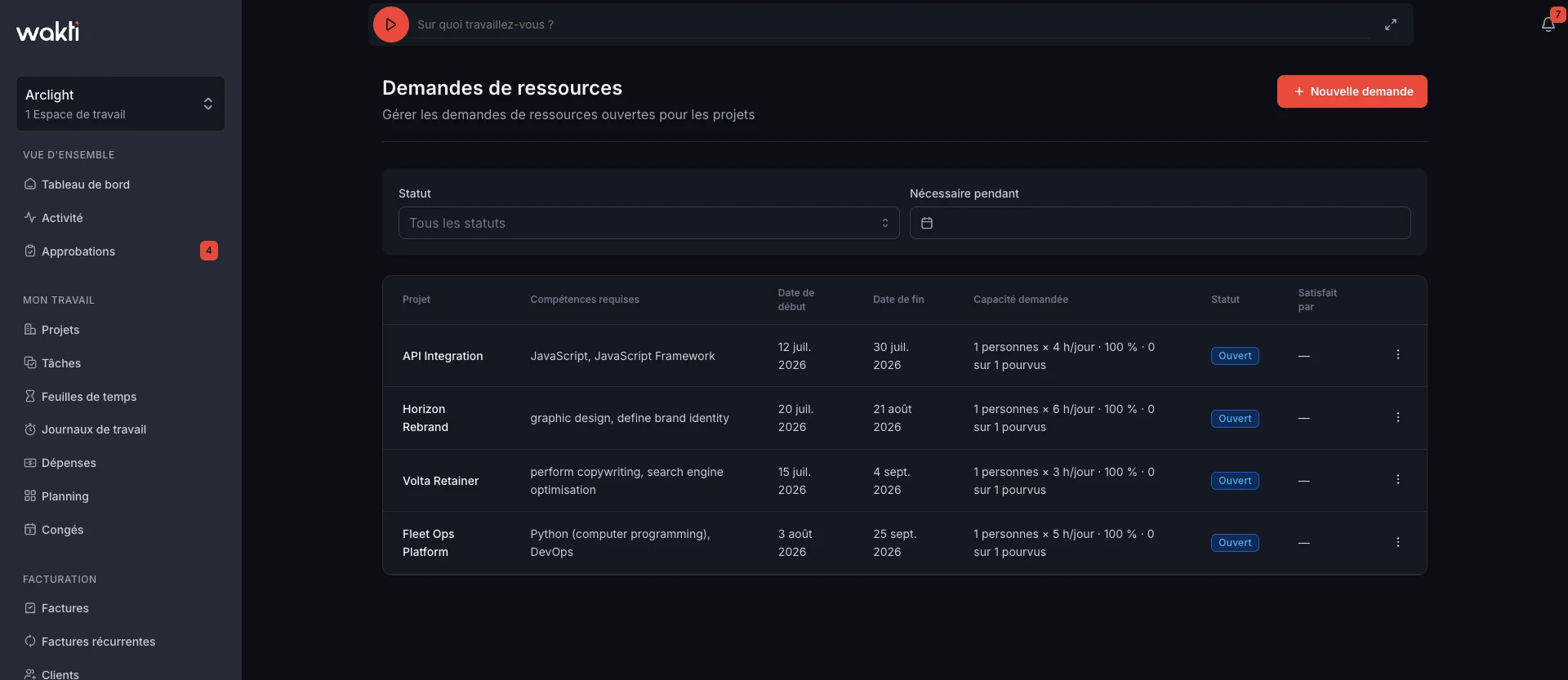Click Date de début column header

tap(796, 300)
